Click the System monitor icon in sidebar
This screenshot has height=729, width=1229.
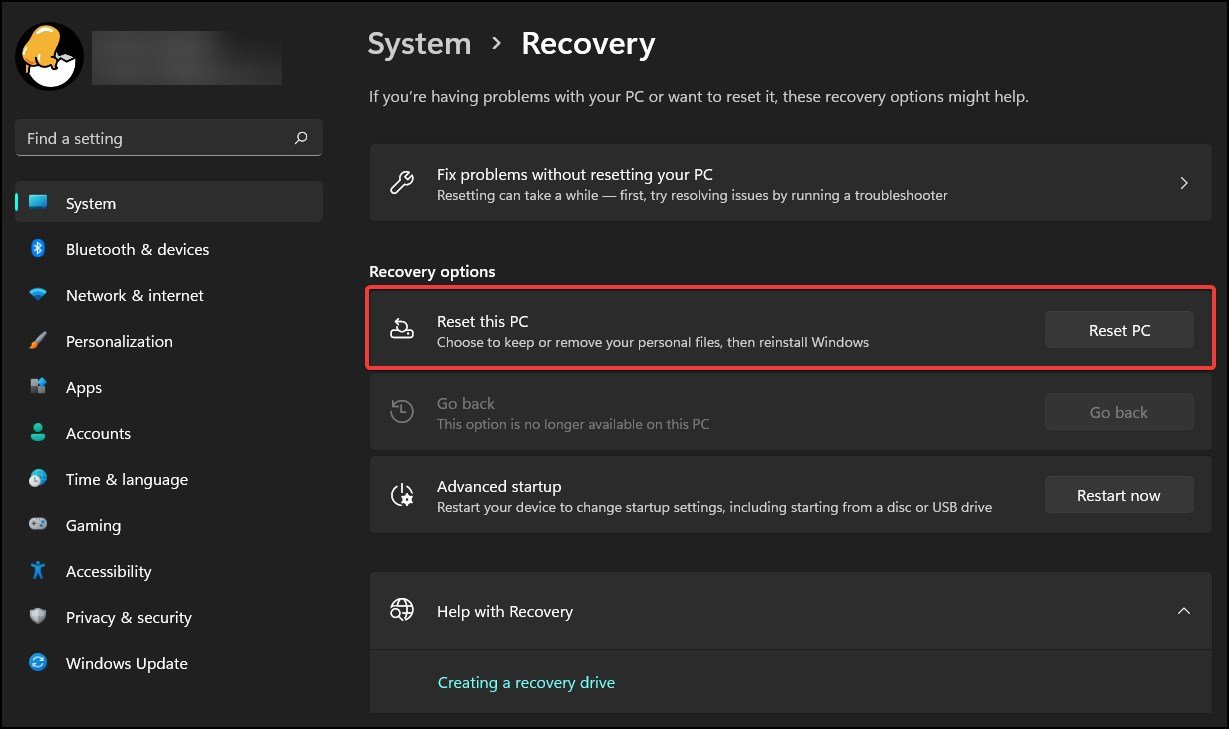(38, 203)
